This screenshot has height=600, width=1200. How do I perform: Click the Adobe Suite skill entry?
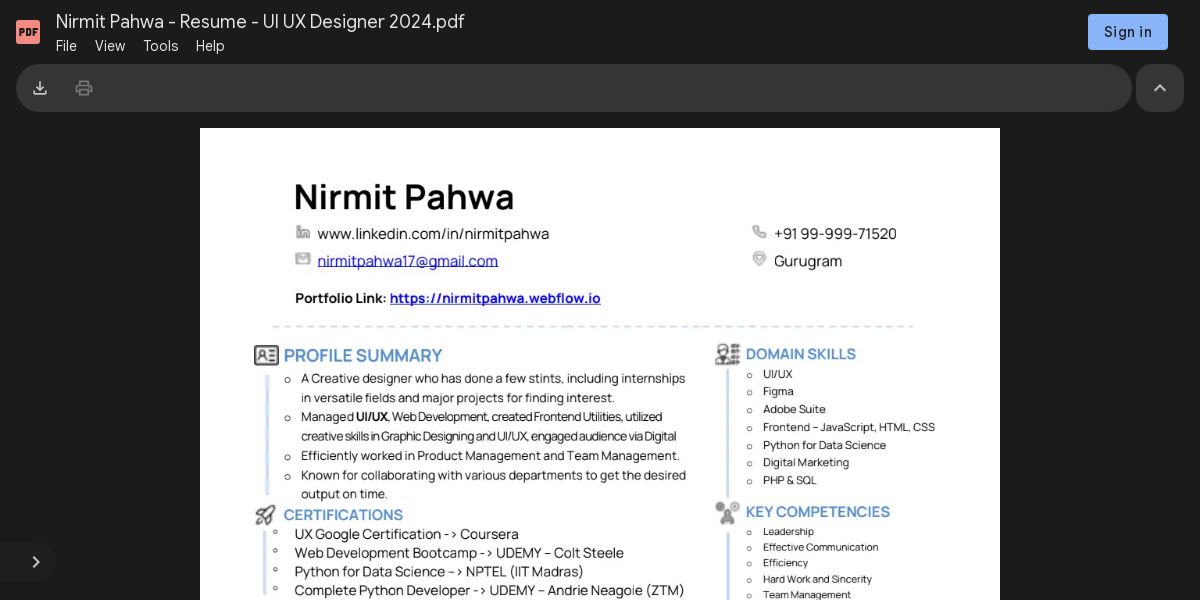point(794,409)
